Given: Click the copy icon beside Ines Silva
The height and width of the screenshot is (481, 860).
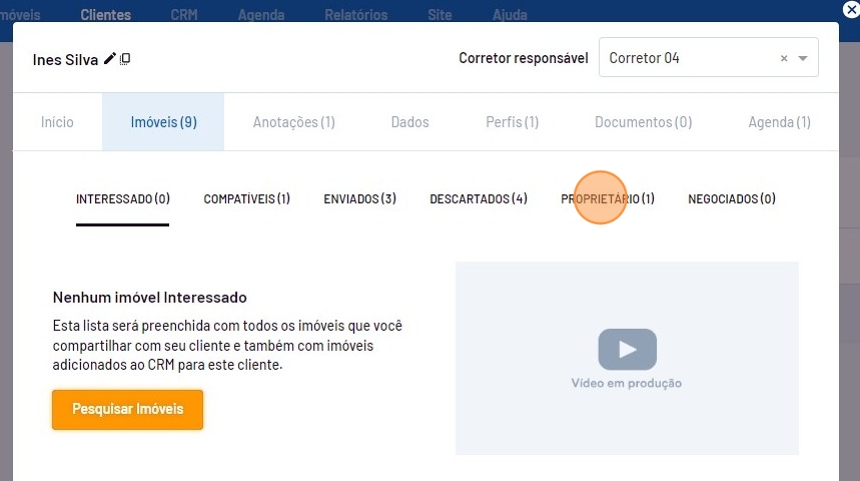Looking at the screenshot, I should pyautogui.click(x=125, y=59).
